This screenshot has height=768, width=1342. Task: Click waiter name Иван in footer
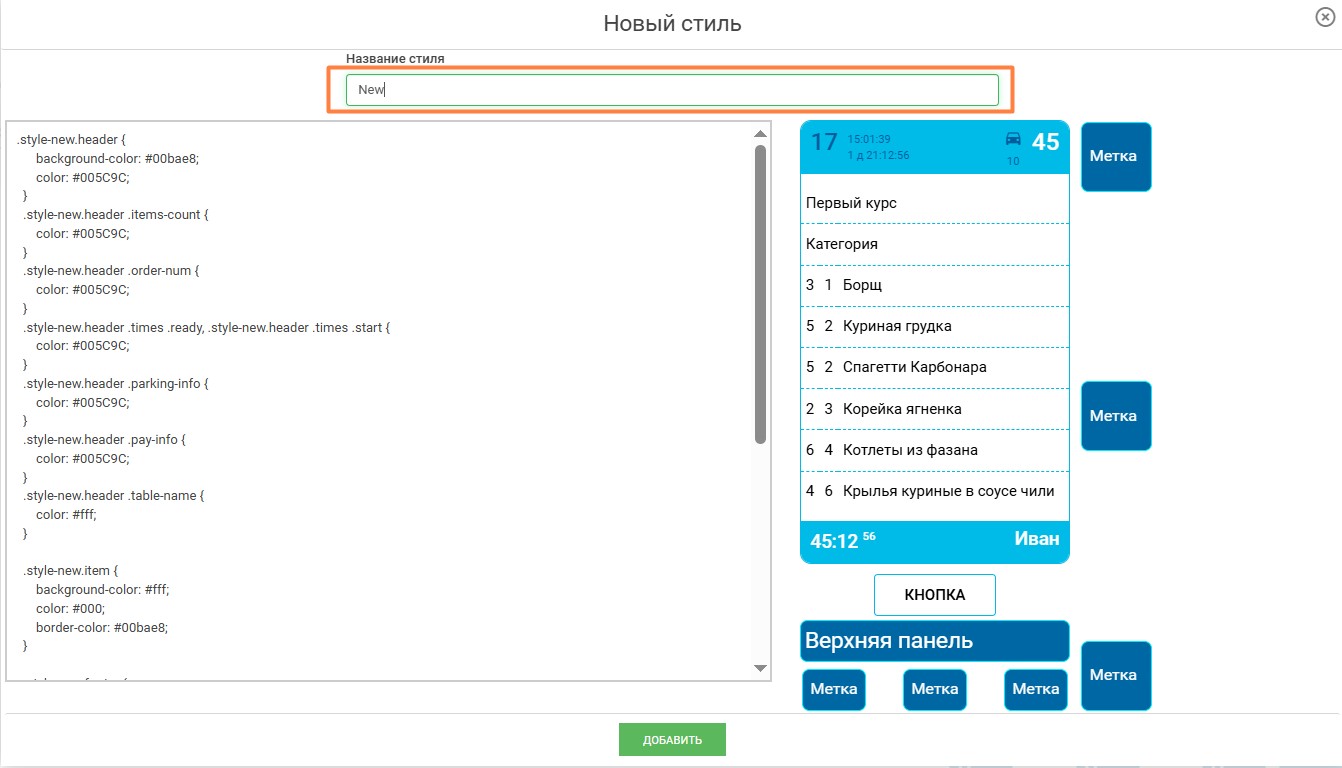[x=1036, y=539]
